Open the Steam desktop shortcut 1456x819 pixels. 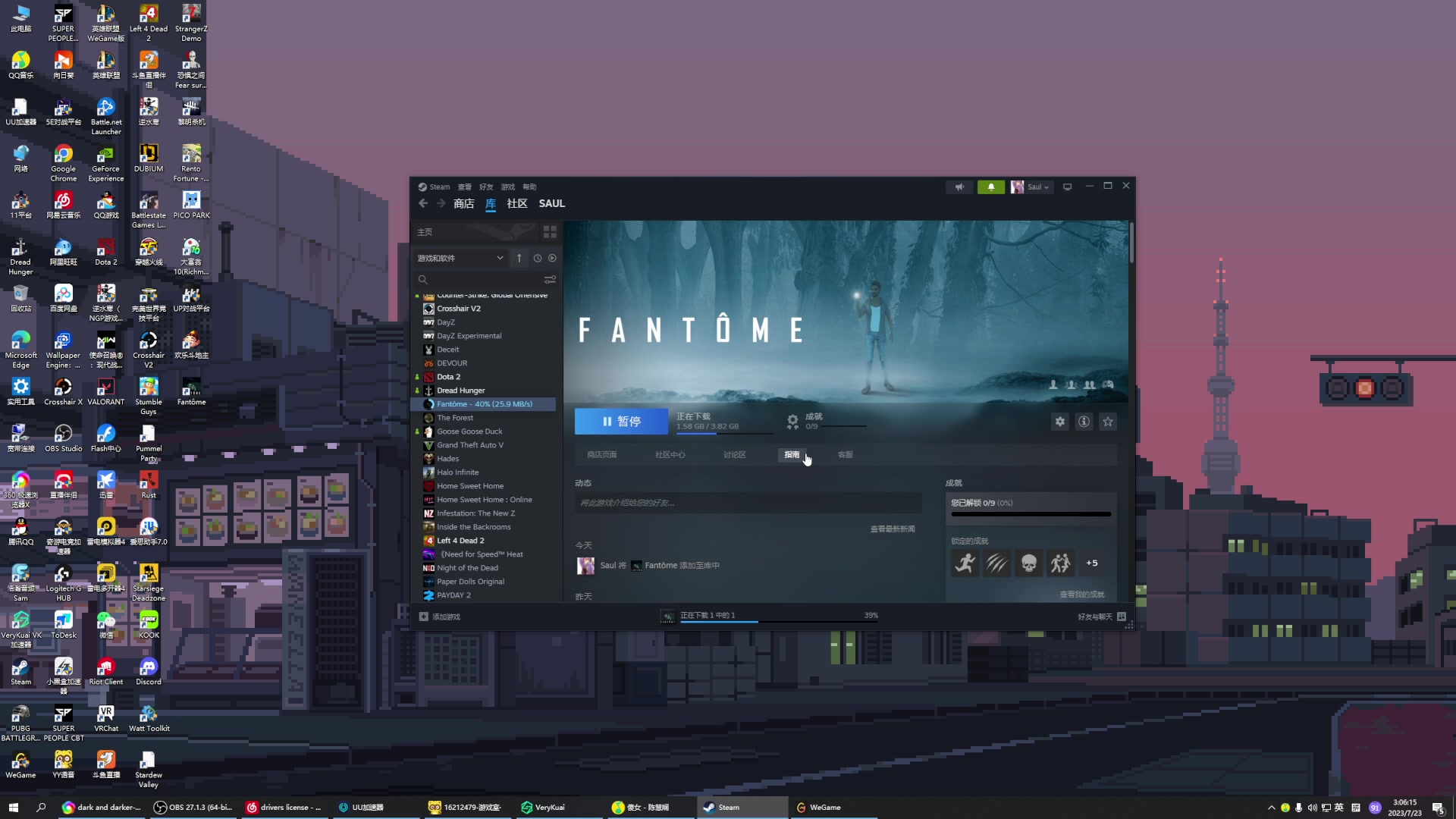point(20,671)
